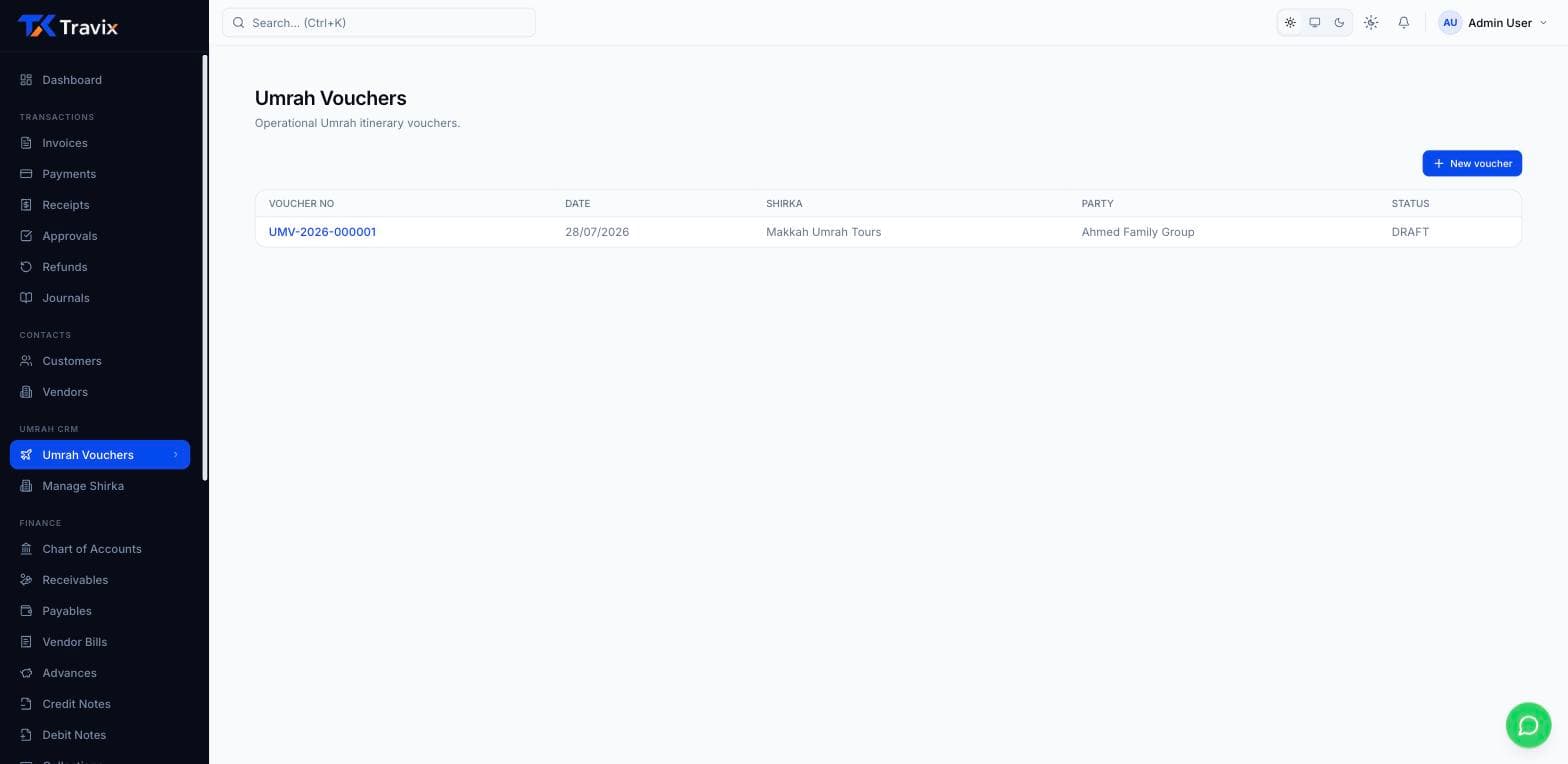Click the Customers people icon

(26, 361)
